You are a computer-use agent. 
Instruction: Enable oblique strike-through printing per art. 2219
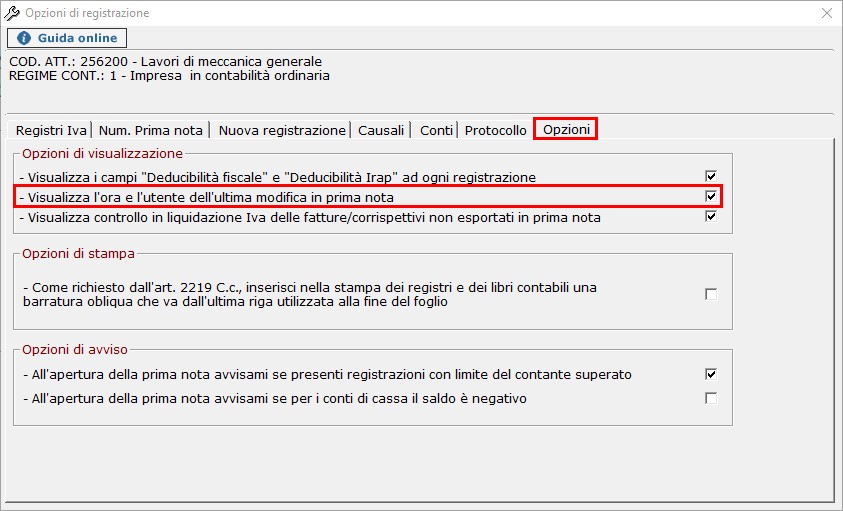click(711, 294)
